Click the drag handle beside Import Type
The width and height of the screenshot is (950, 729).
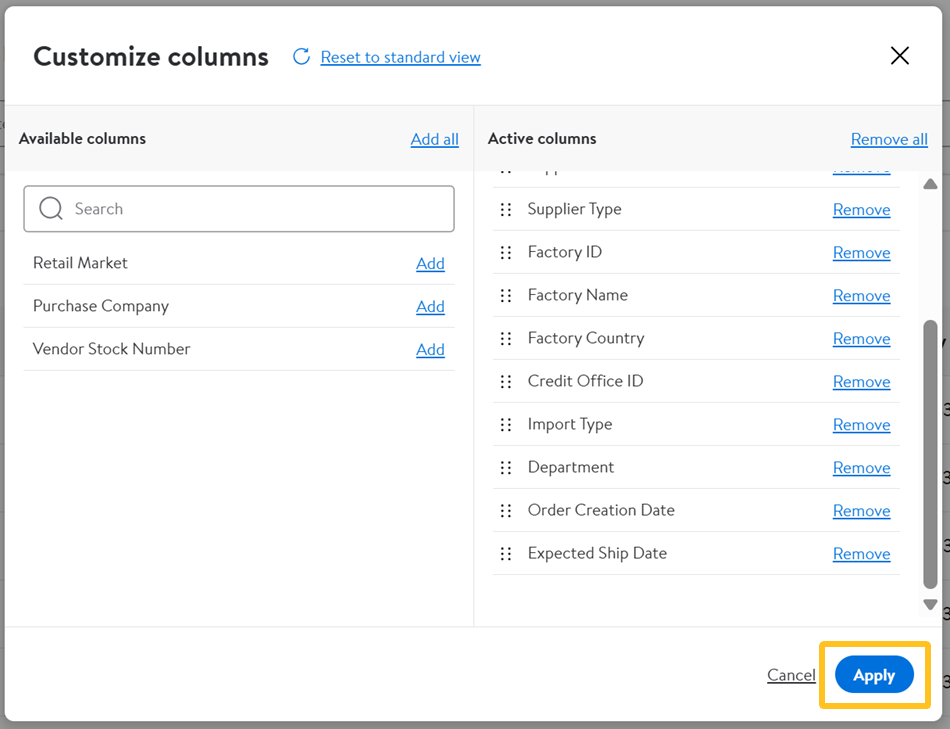click(x=506, y=425)
